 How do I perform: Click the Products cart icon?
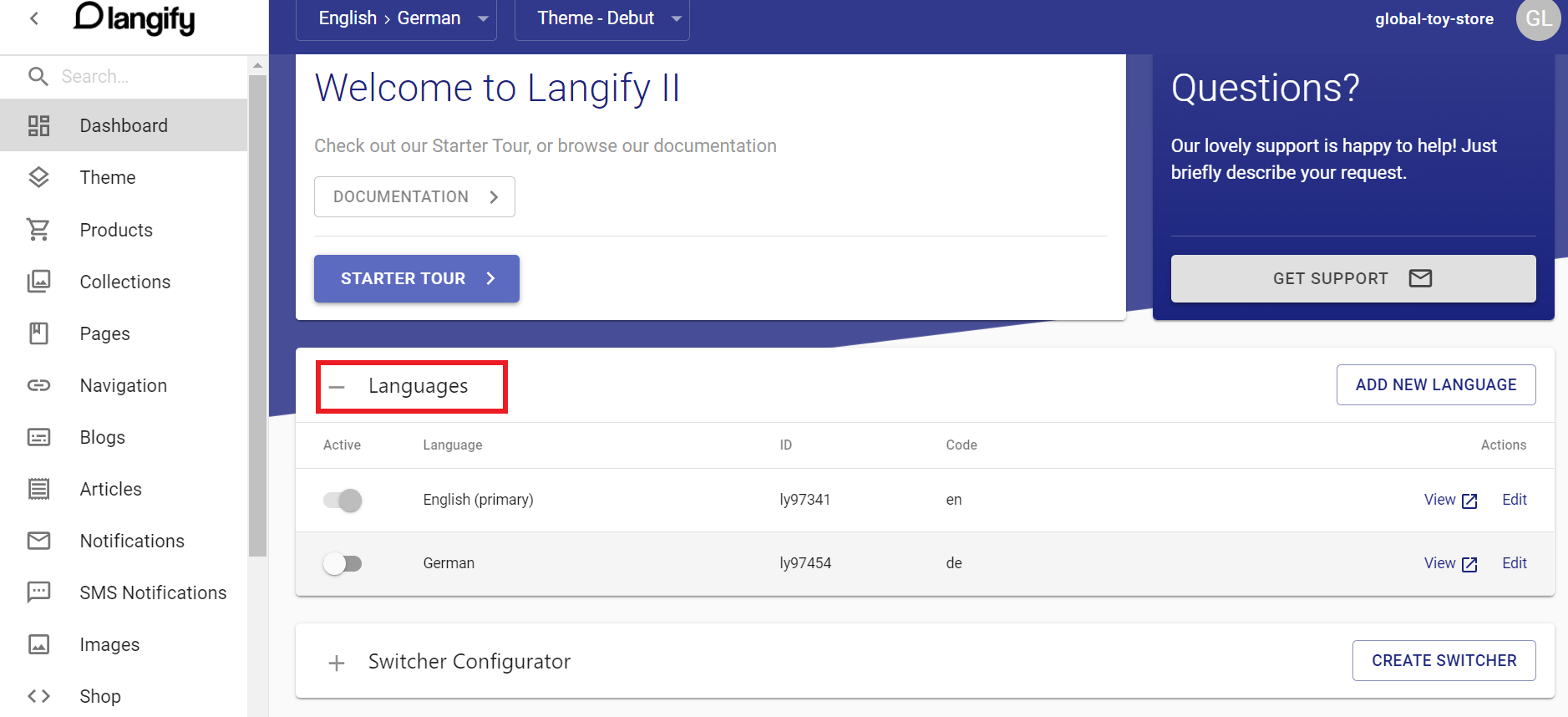38,229
